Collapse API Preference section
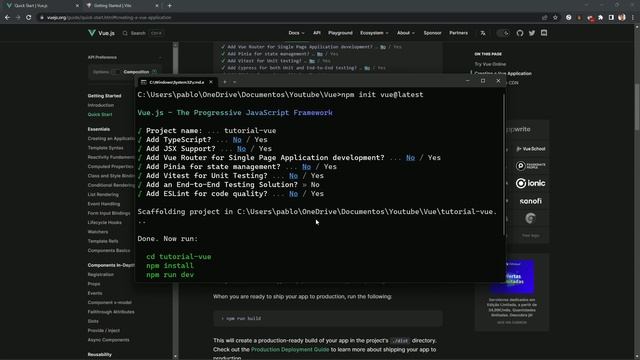Screen dimensions: 640x360 point(160,57)
